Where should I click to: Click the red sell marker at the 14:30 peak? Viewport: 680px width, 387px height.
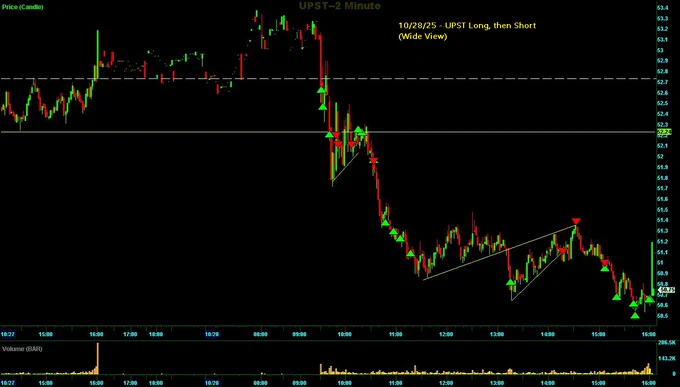tap(576, 221)
